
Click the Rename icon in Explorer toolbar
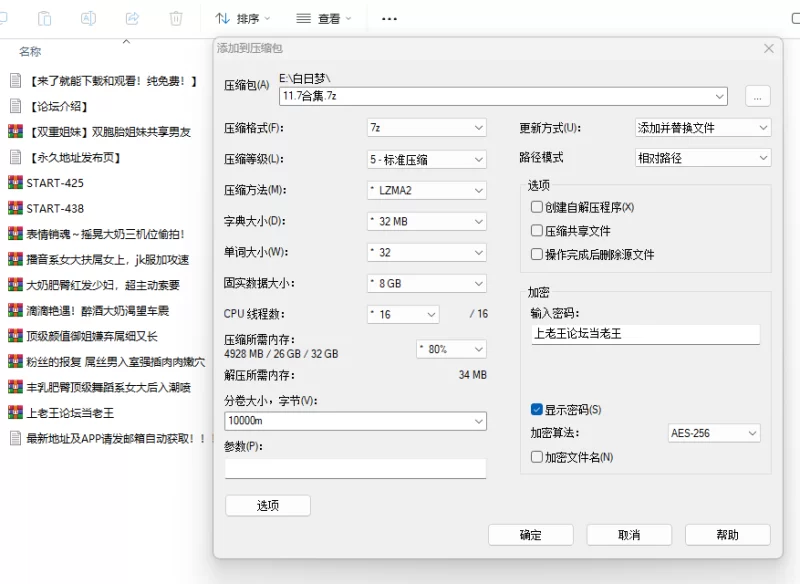click(88, 18)
